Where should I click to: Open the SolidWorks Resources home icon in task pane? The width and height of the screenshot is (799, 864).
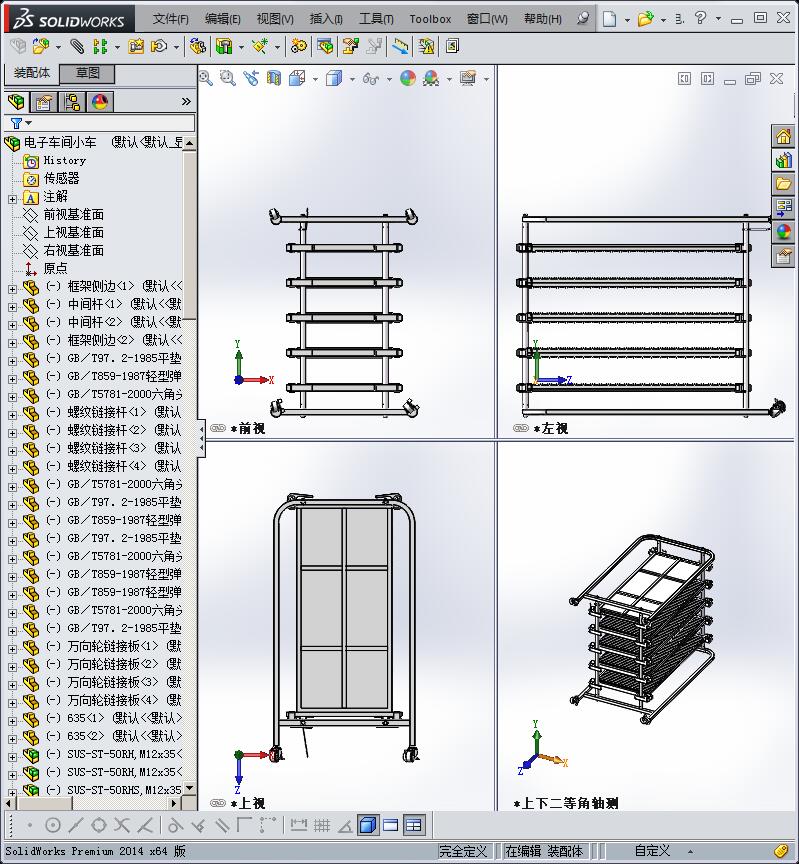[783, 136]
